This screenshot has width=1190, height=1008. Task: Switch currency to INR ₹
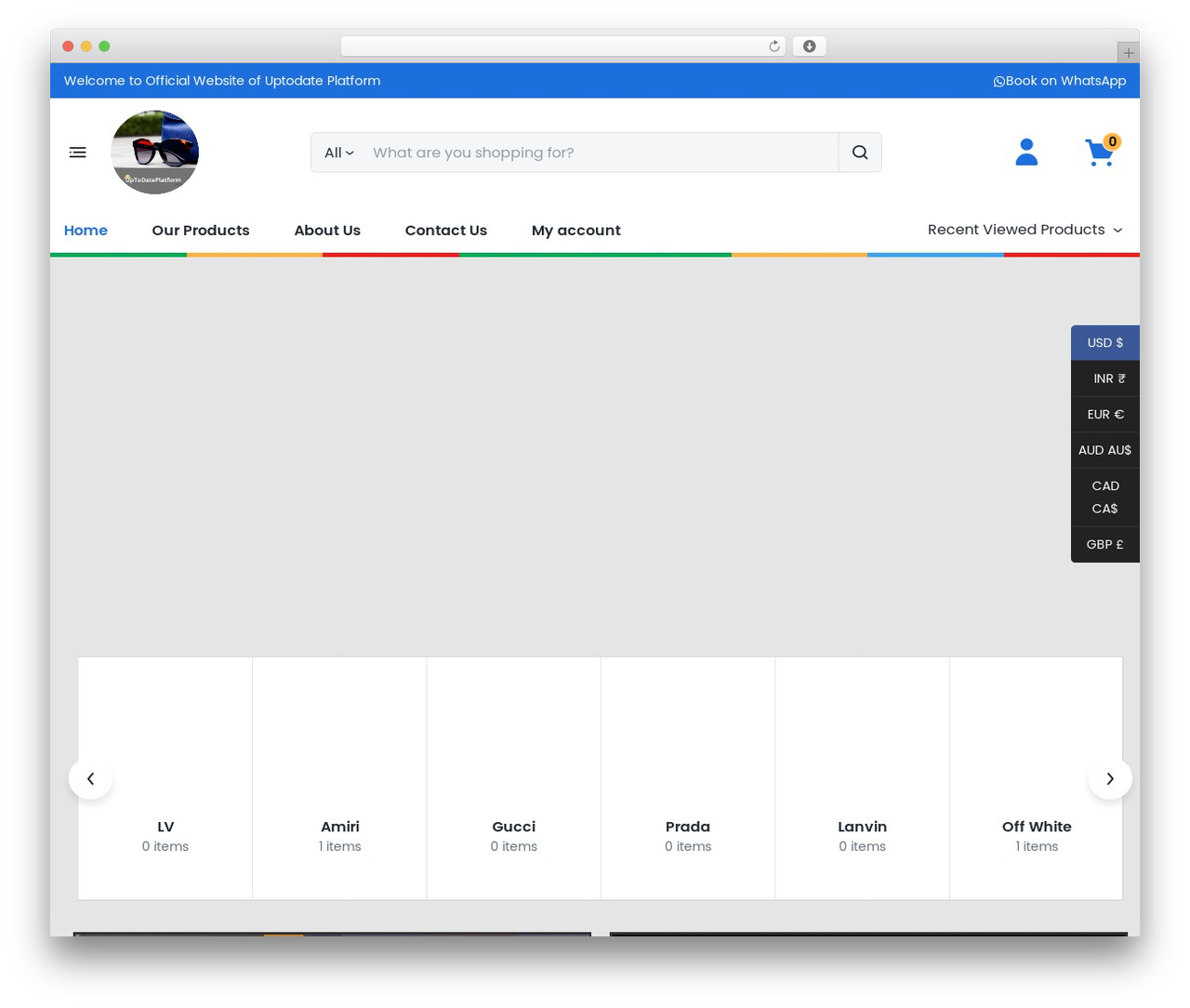coord(1105,378)
